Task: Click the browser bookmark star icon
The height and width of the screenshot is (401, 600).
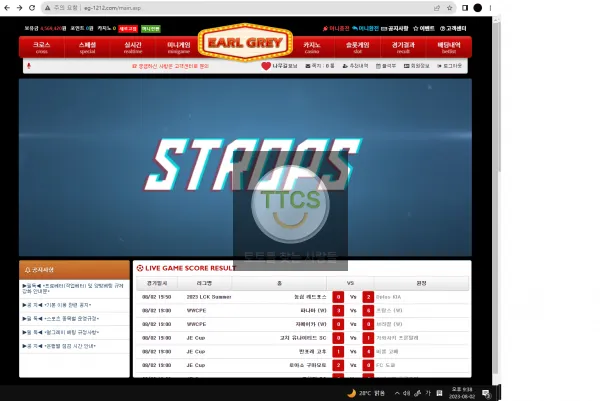Action: point(449,8)
